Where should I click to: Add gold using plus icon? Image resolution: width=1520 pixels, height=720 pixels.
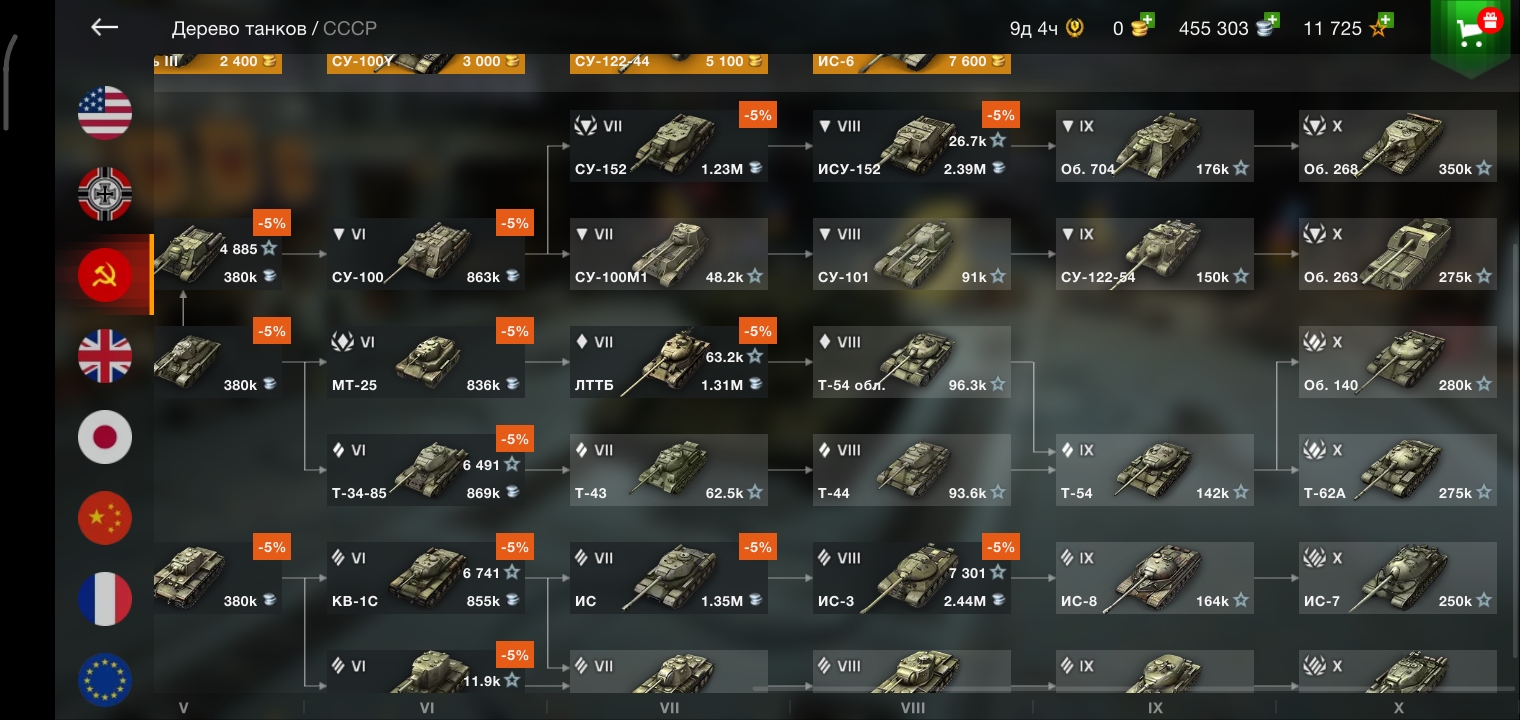pos(1146,20)
